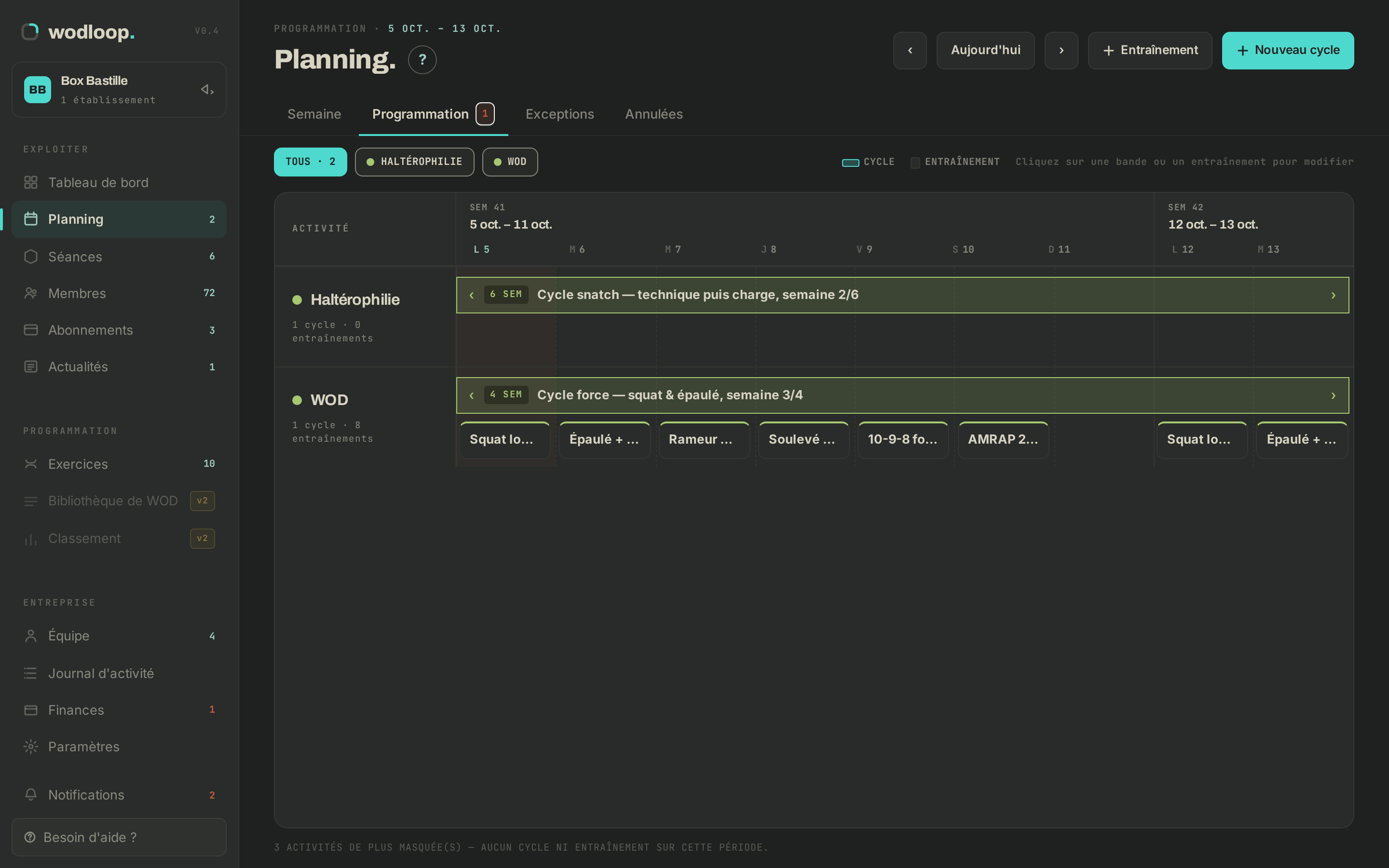
Task: Open Actualités in the sidebar
Action: (x=119, y=367)
